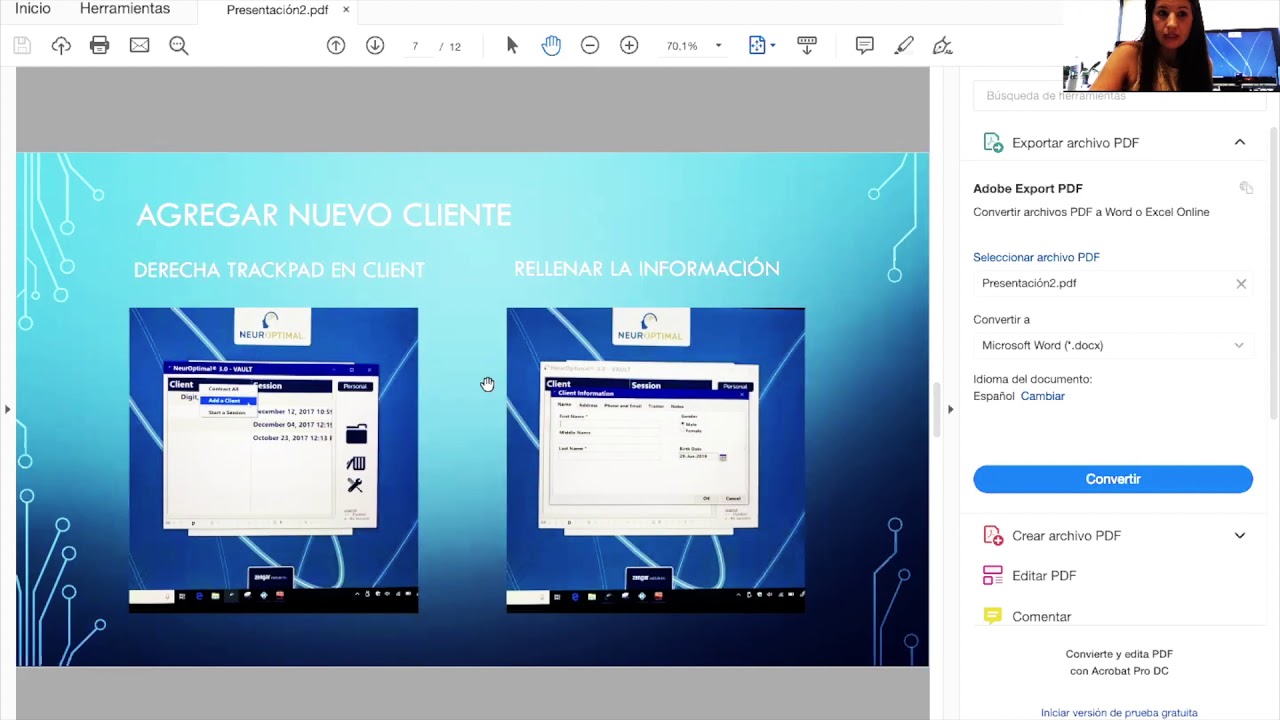This screenshot has width=1280, height=720.
Task: Open the sign document tool
Action: tap(942, 45)
